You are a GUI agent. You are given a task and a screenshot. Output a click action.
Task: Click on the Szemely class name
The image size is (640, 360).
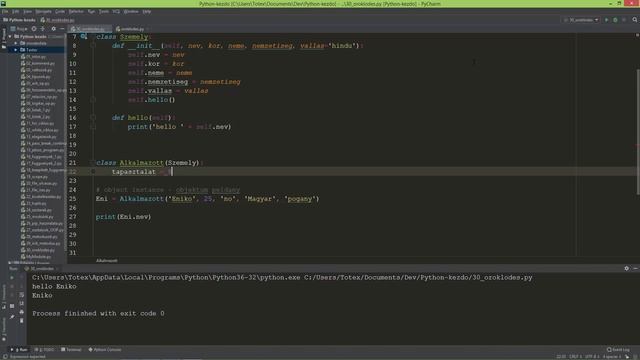click(134, 37)
